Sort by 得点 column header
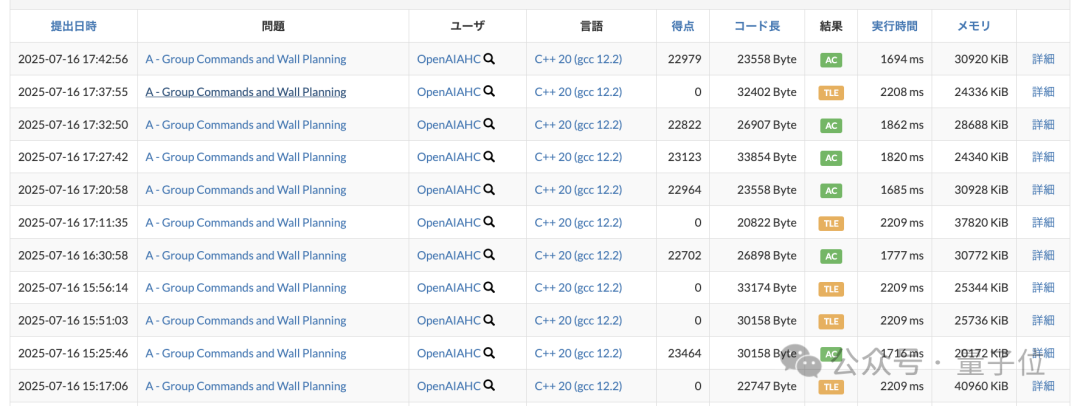The width and height of the screenshot is (1080, 406). pyautogui.click(x=683, y=26)
